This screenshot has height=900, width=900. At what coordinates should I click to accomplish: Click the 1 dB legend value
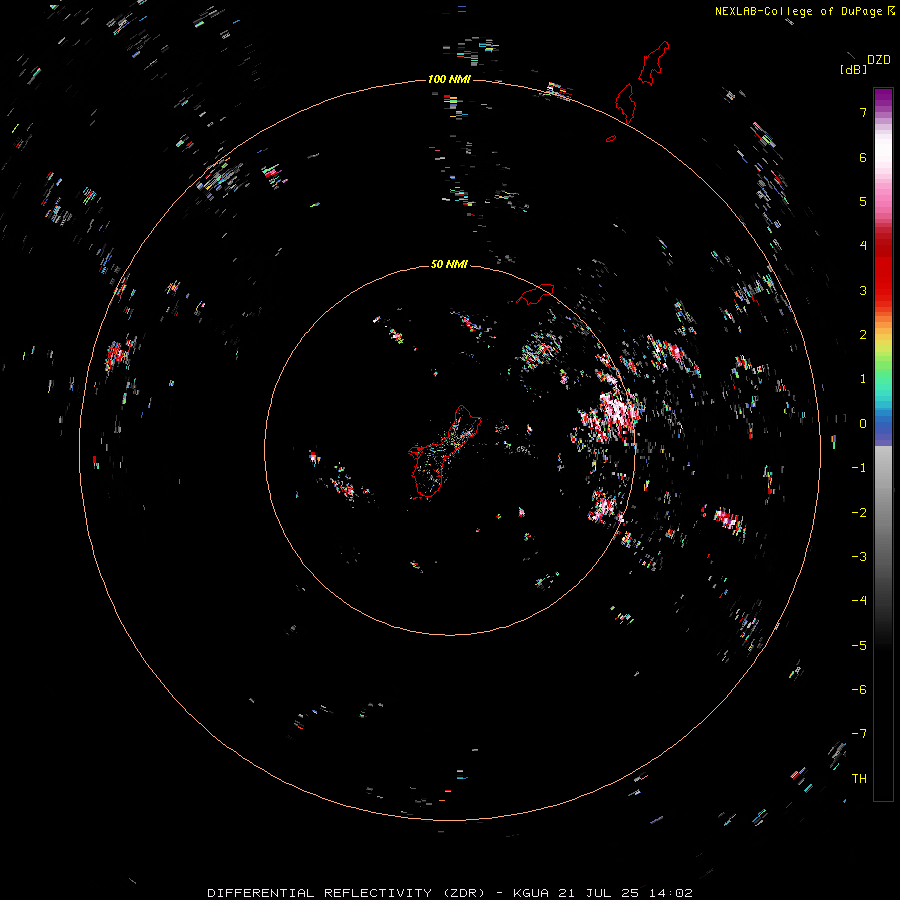863,379
